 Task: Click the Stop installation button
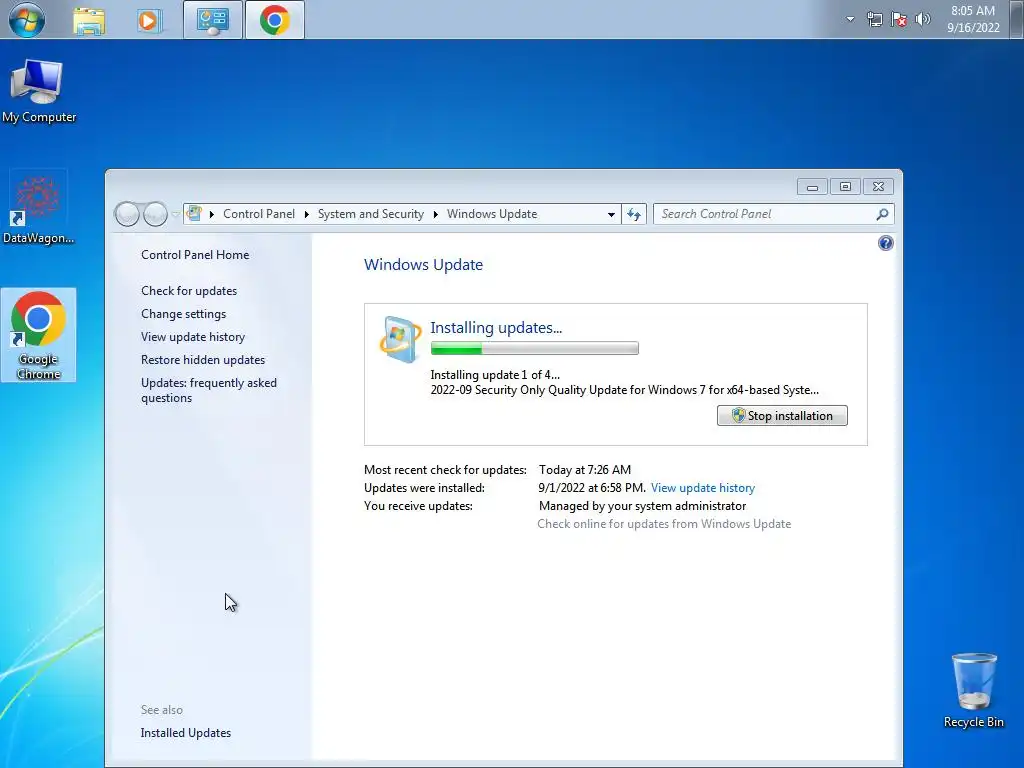pyautogui.click(x=782, y=416)
